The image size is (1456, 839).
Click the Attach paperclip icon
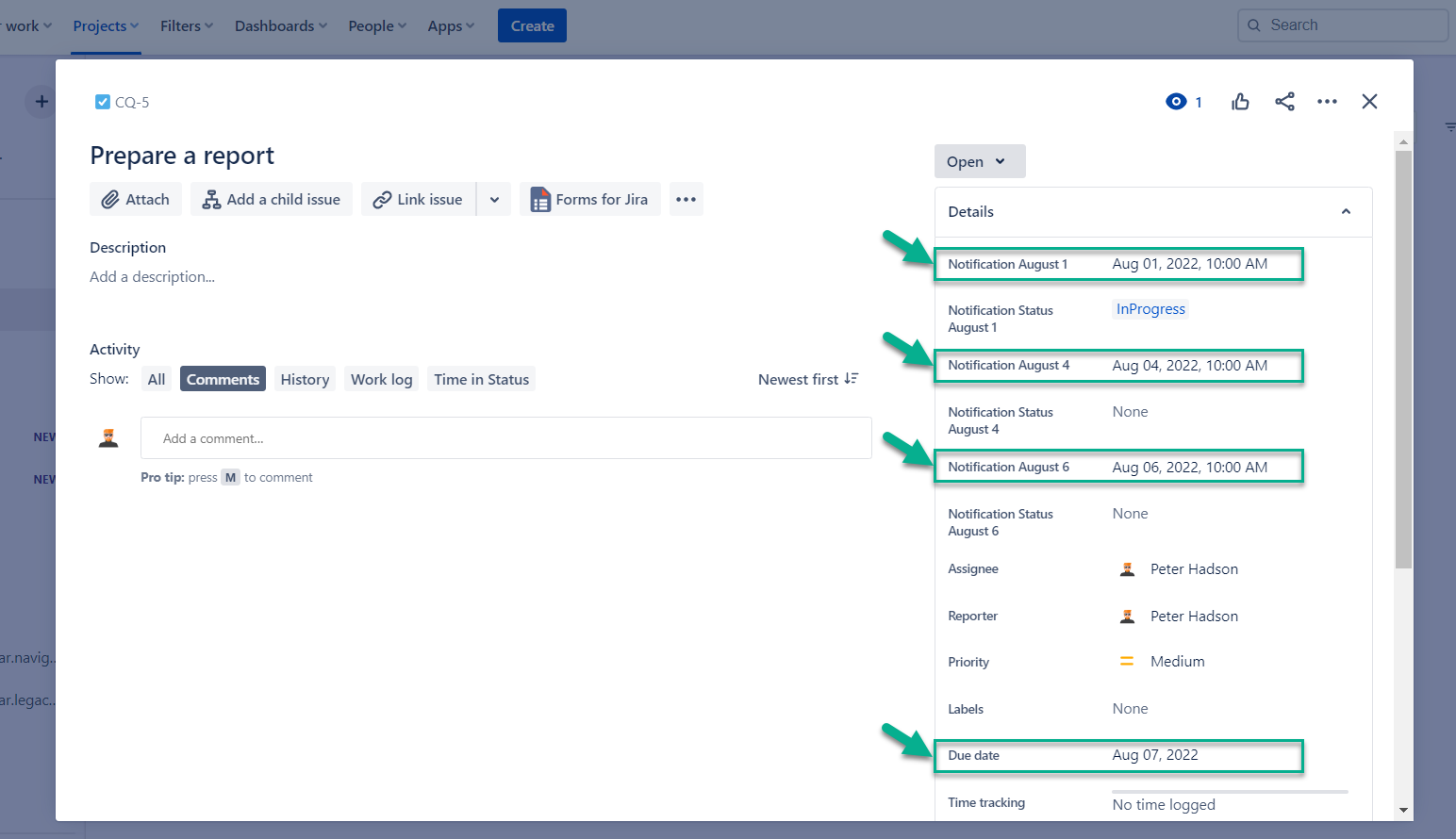coord(109,199)
